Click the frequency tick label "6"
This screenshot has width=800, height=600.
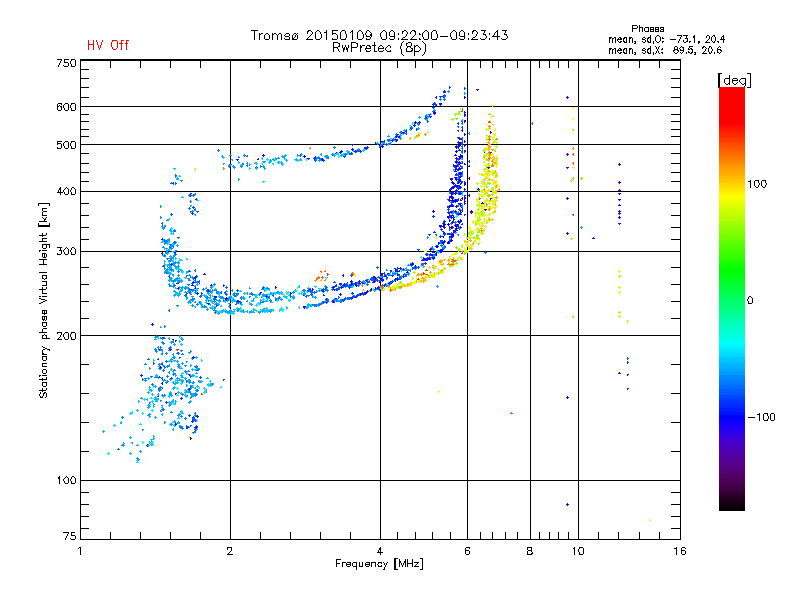pyautogui.click(x=467, y=551)
